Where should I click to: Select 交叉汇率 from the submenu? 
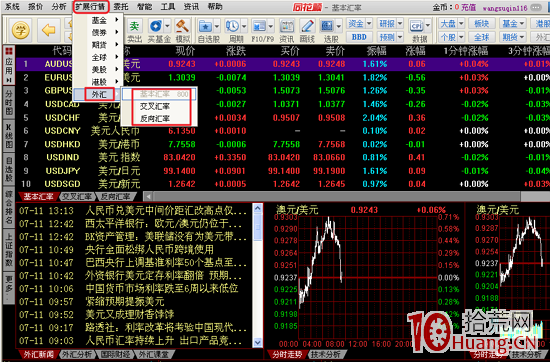pos(155,106)
